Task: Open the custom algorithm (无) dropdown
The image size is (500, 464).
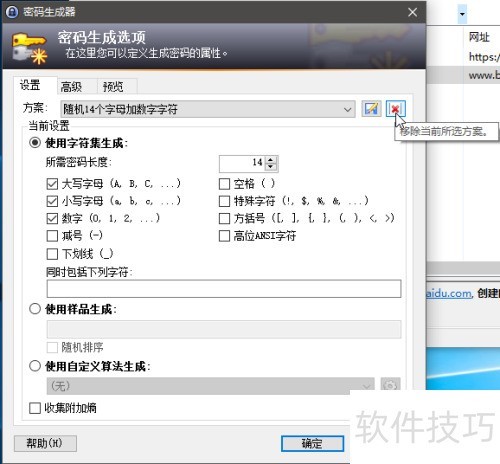Action: 211,386
